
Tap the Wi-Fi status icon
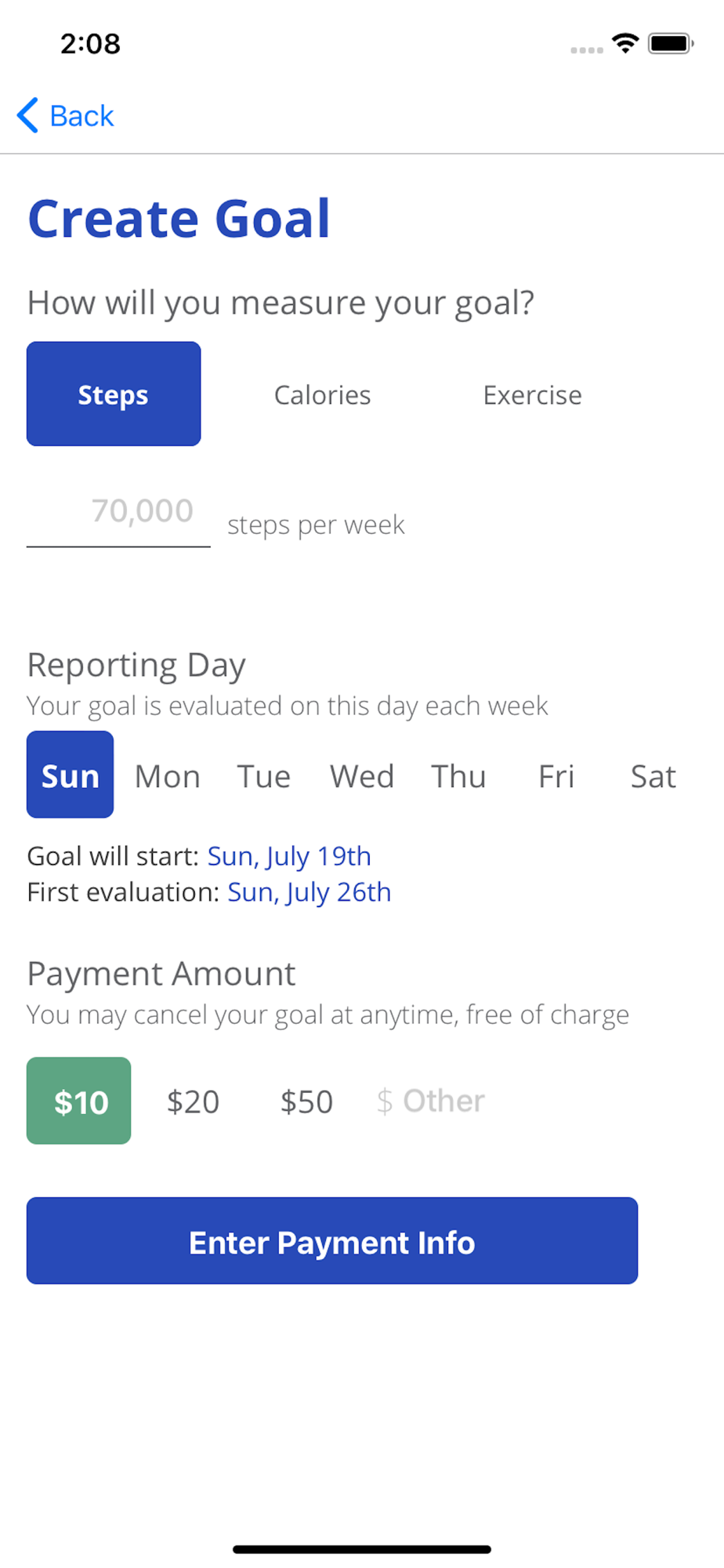tap(625, 43)
